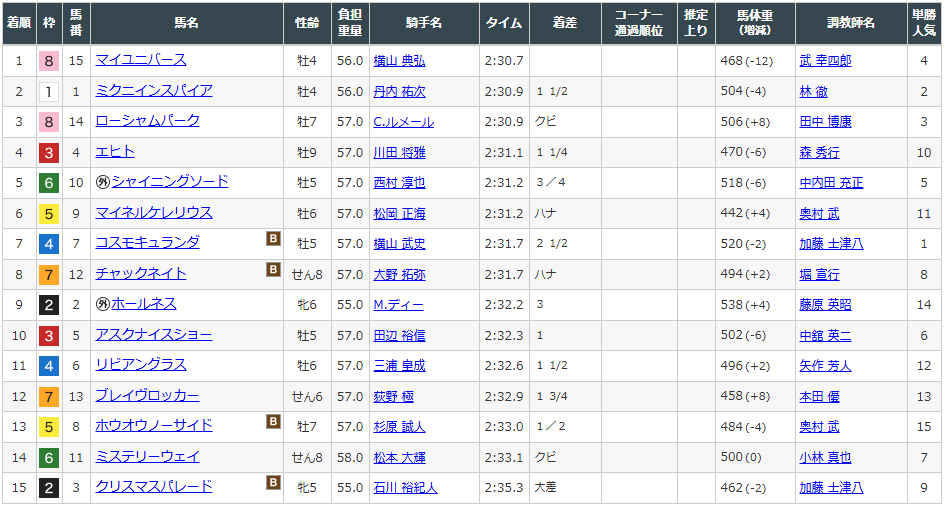Click the red frame 3 box in エヒト row

(48, 153)
